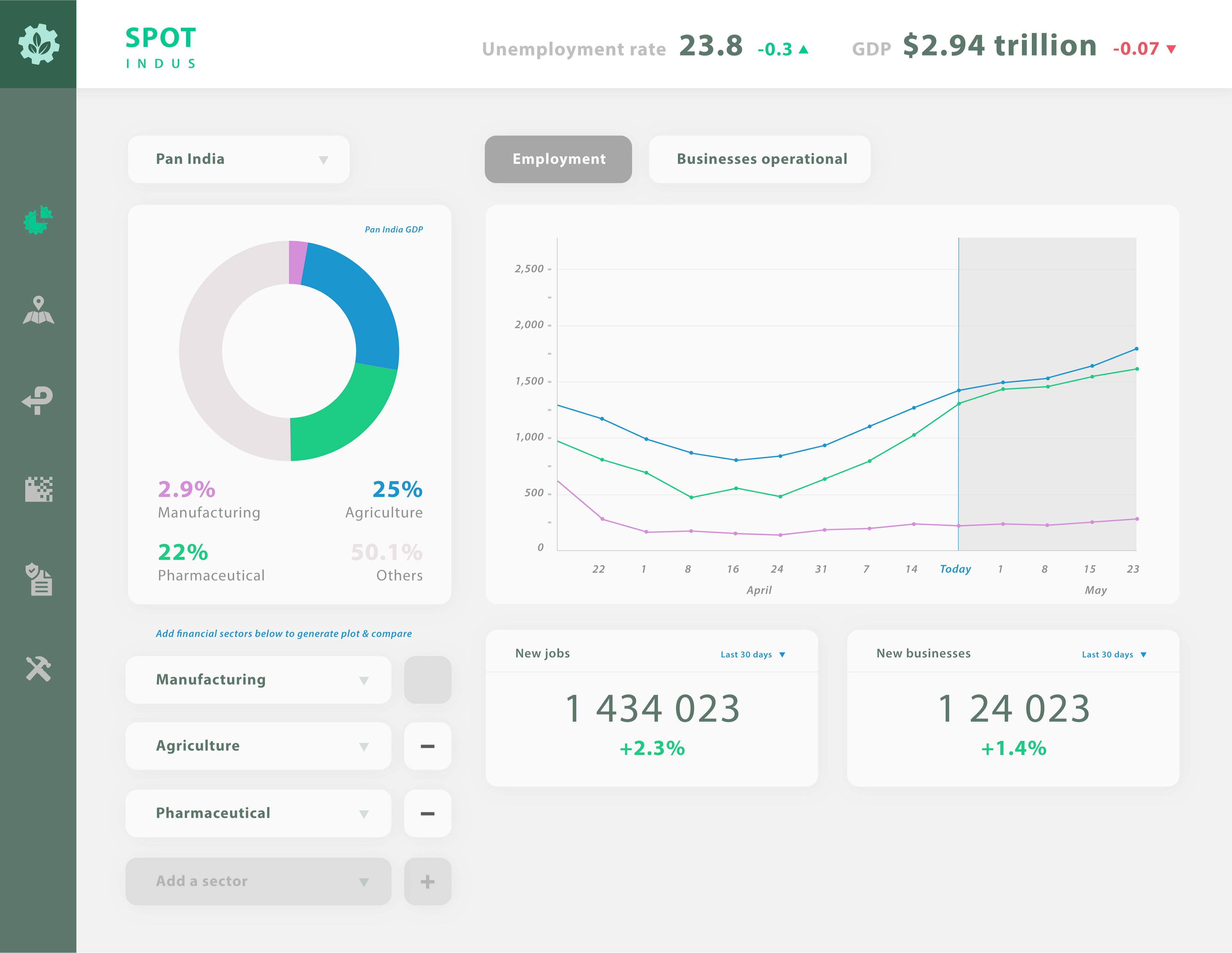Open the pie chart dashboard sidebar icon
The width and height of the screenshot is (1232, 953).
38,220
